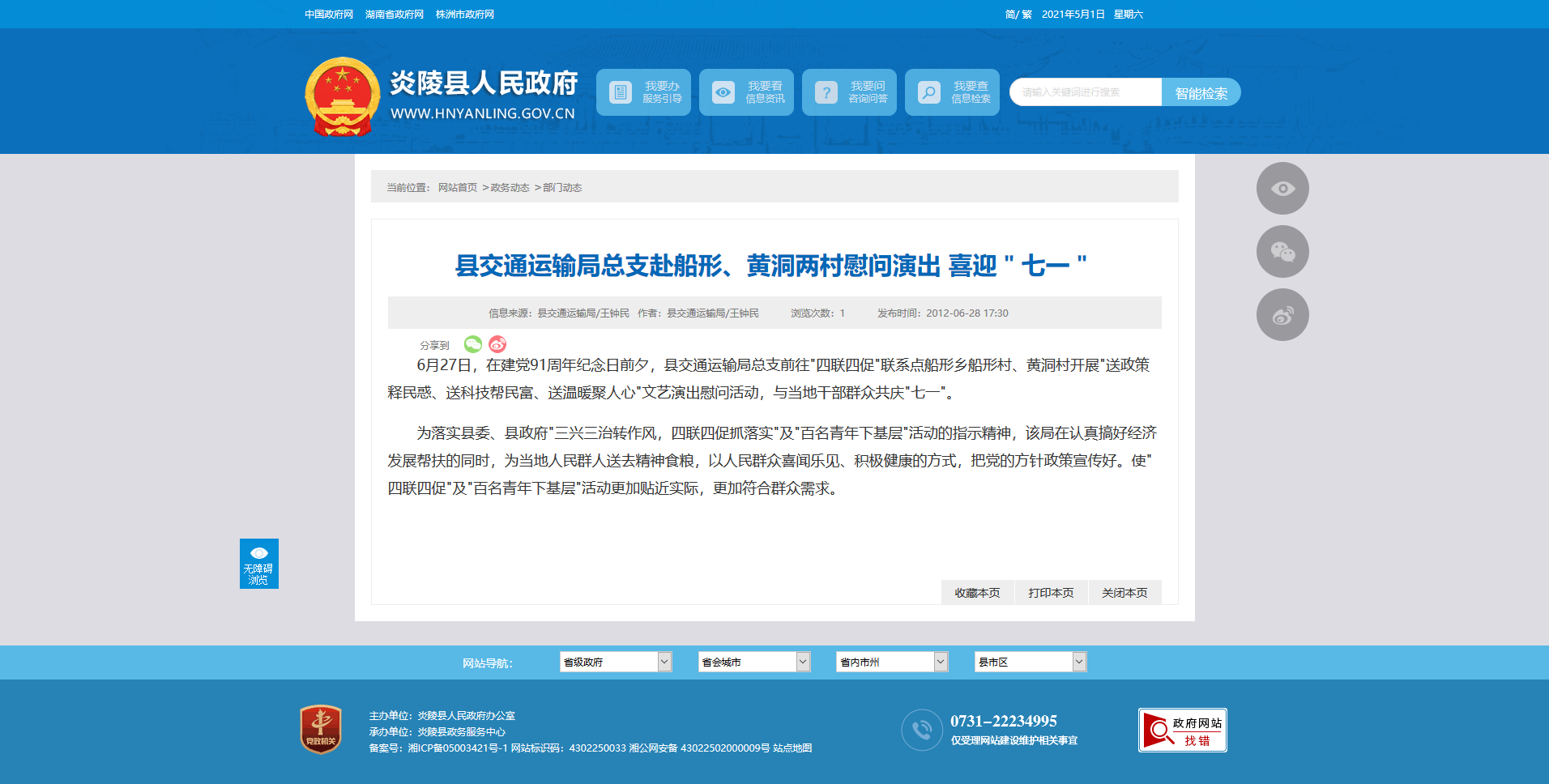1549x784 pixels.
Task: Click the 党政机关 badge in the footer
Action: coord(321,729)
